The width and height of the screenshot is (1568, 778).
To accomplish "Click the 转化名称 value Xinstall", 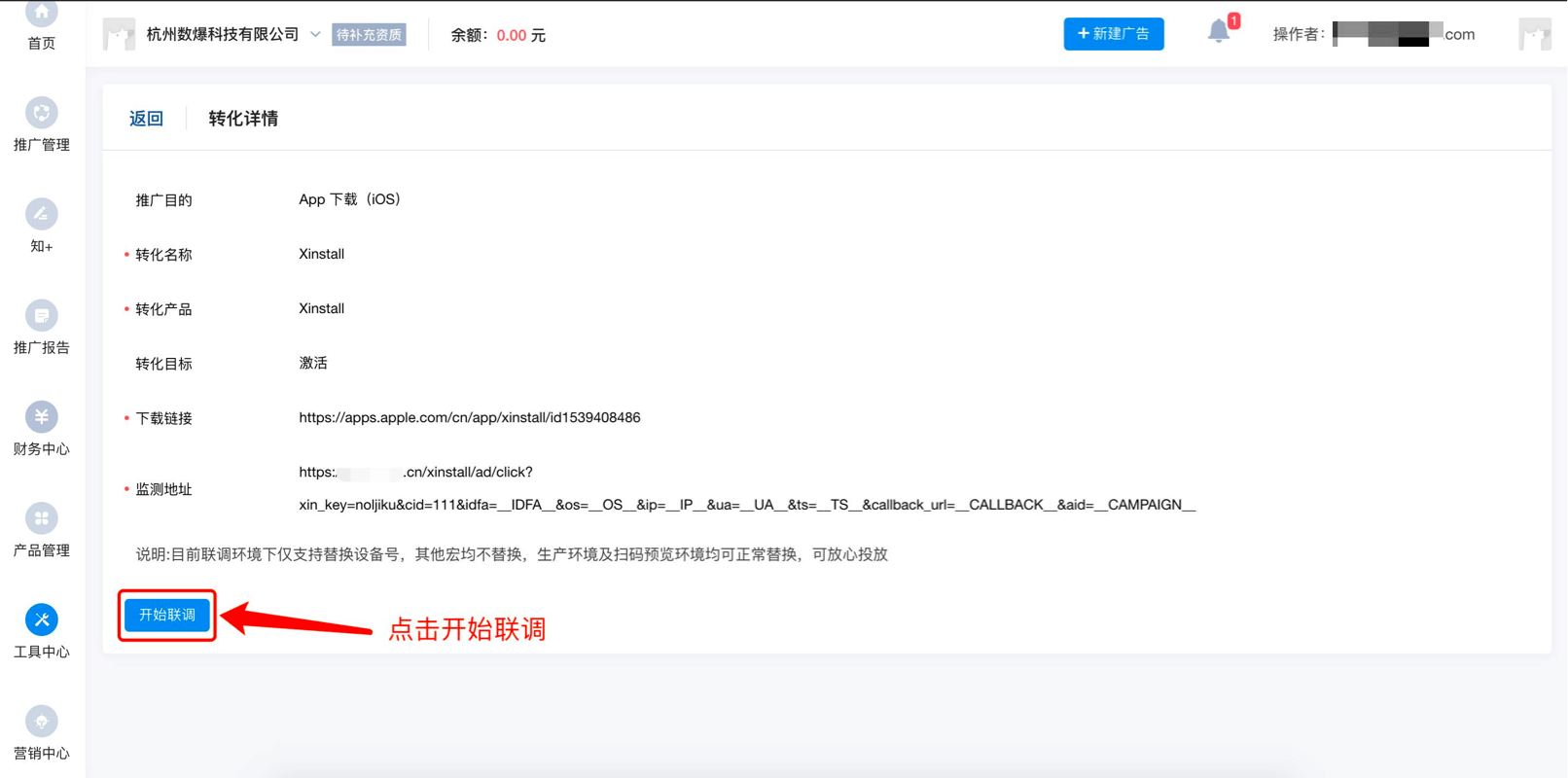I will (321, 254).
